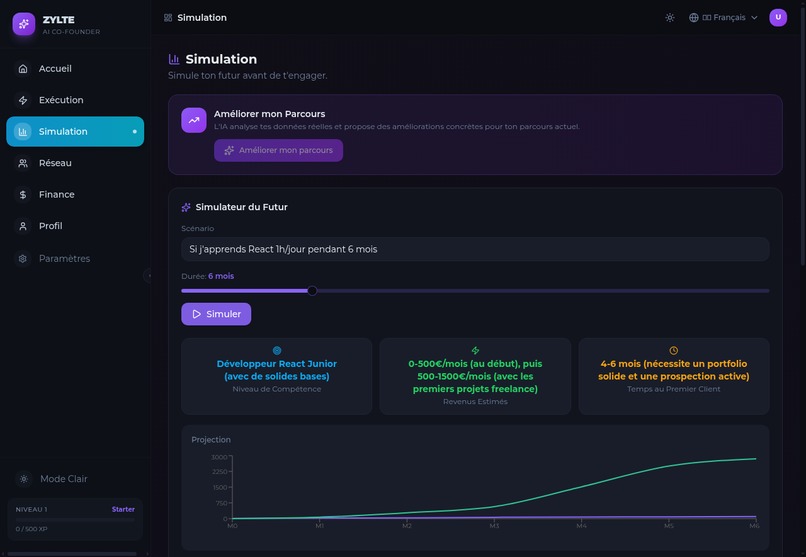806x557 pixels.
Task: Toggle Mode Clair theme
Action: click(75, 479)
